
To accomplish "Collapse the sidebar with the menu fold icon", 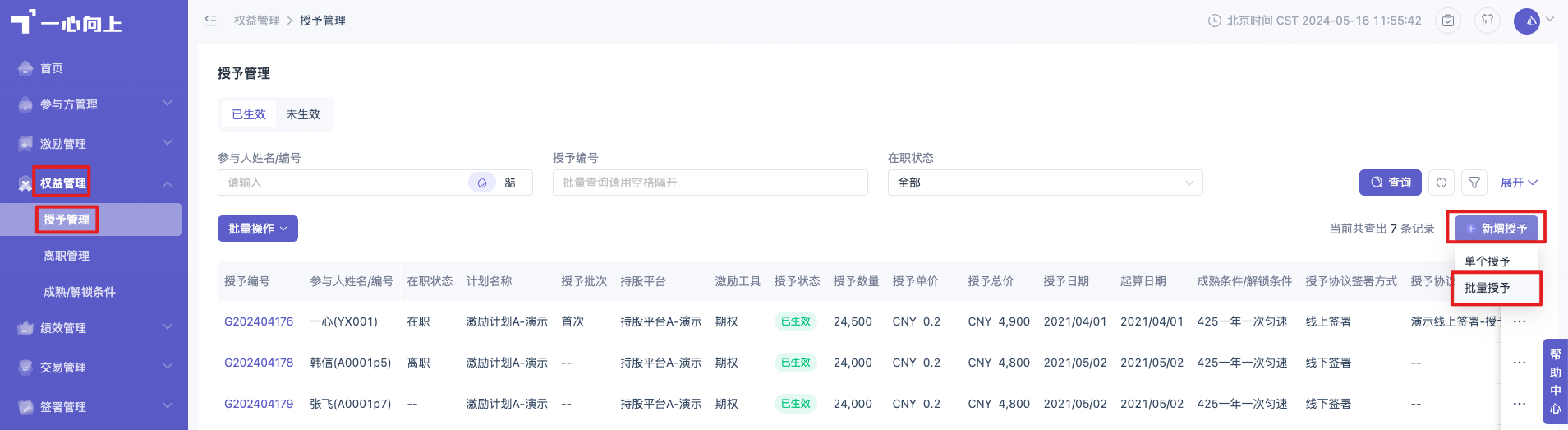I will click(x=211, y=21).
